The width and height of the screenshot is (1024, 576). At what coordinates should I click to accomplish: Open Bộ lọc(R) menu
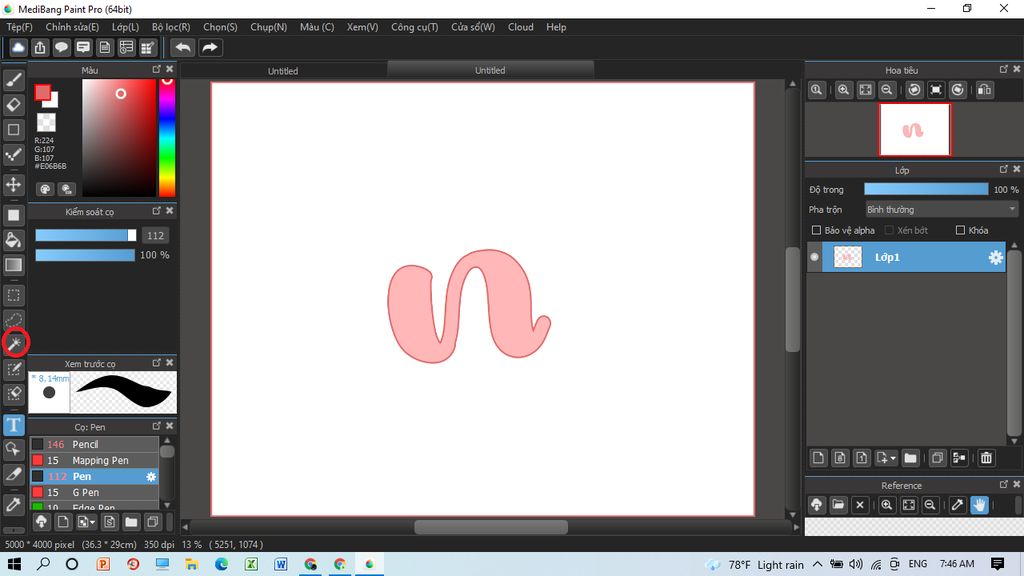(x=171, y=27)
